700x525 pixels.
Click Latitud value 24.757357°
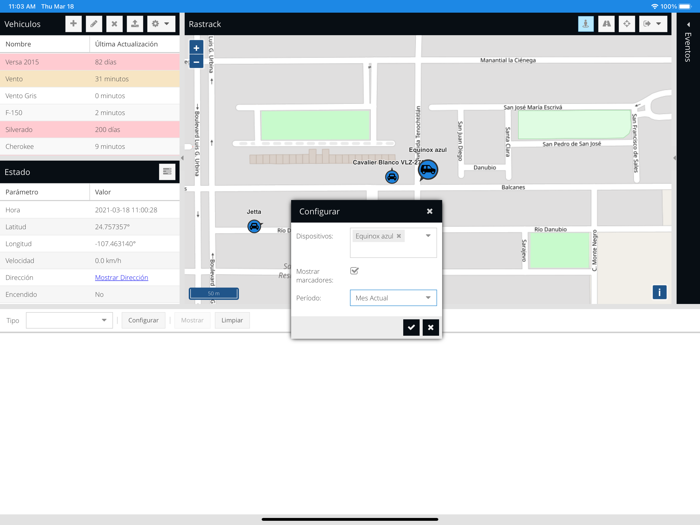112,227
